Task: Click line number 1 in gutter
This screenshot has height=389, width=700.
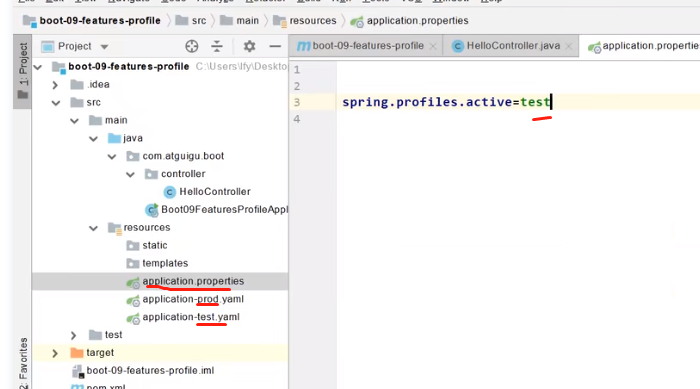Action: [297, 70]
